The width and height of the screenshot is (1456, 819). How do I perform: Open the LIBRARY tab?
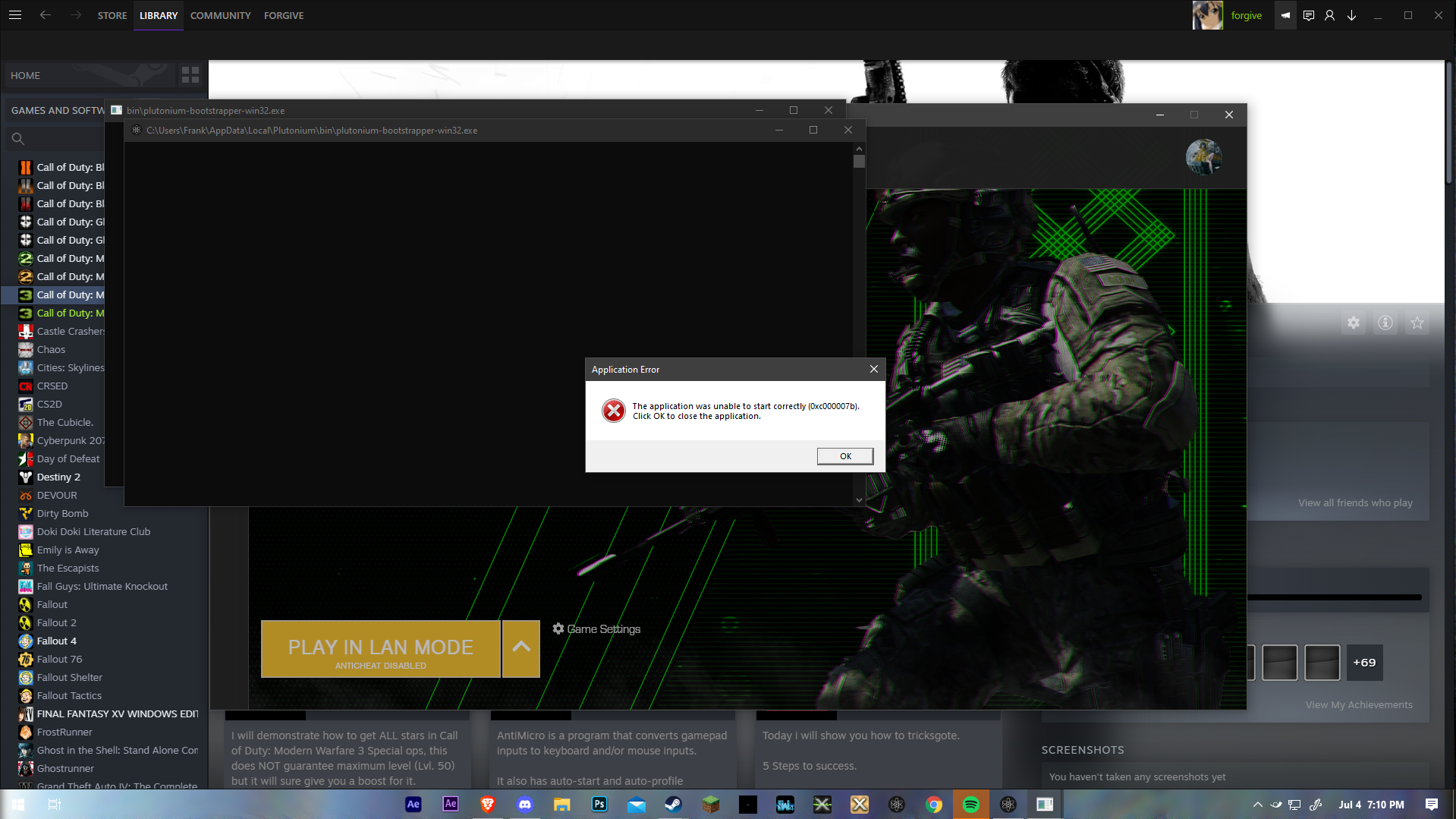pyautogui.click(x=159, y=15)
